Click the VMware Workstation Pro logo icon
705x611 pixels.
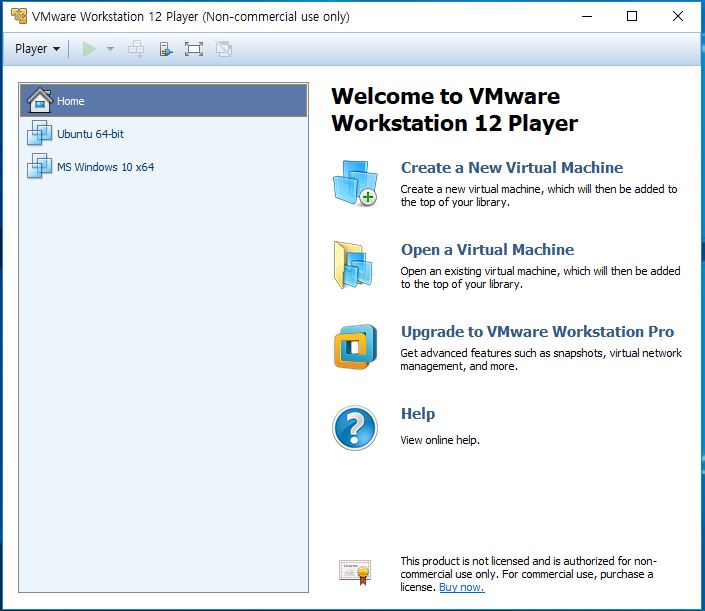click(355, 347)
